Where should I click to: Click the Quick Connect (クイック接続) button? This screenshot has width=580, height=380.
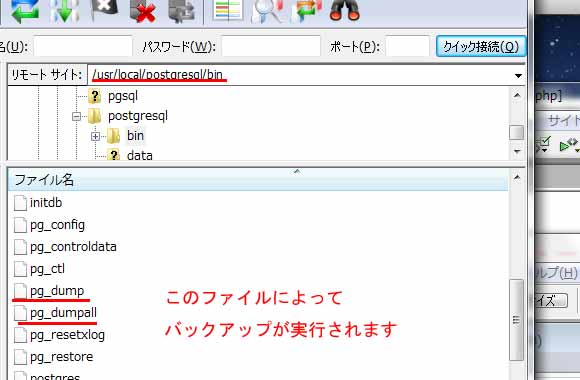click(x=480, y=47)
